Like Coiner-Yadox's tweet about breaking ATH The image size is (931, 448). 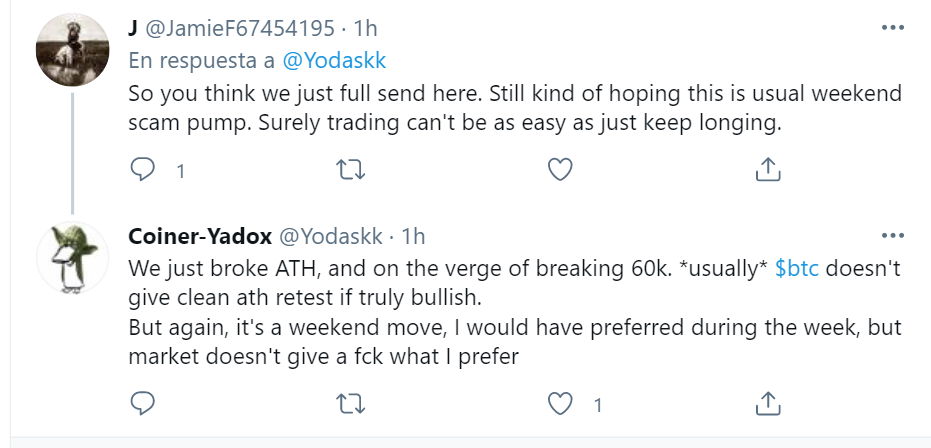point(561,403)
